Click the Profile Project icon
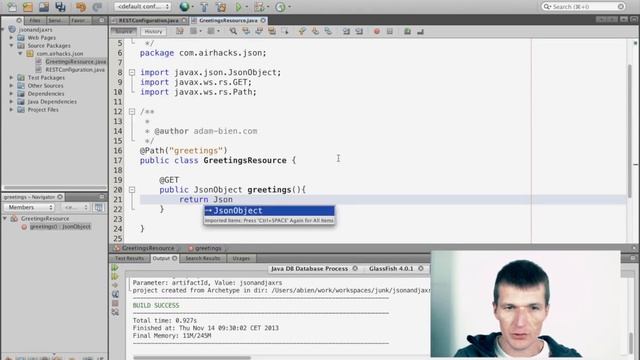Screen dimensions: 640x360 280,7
